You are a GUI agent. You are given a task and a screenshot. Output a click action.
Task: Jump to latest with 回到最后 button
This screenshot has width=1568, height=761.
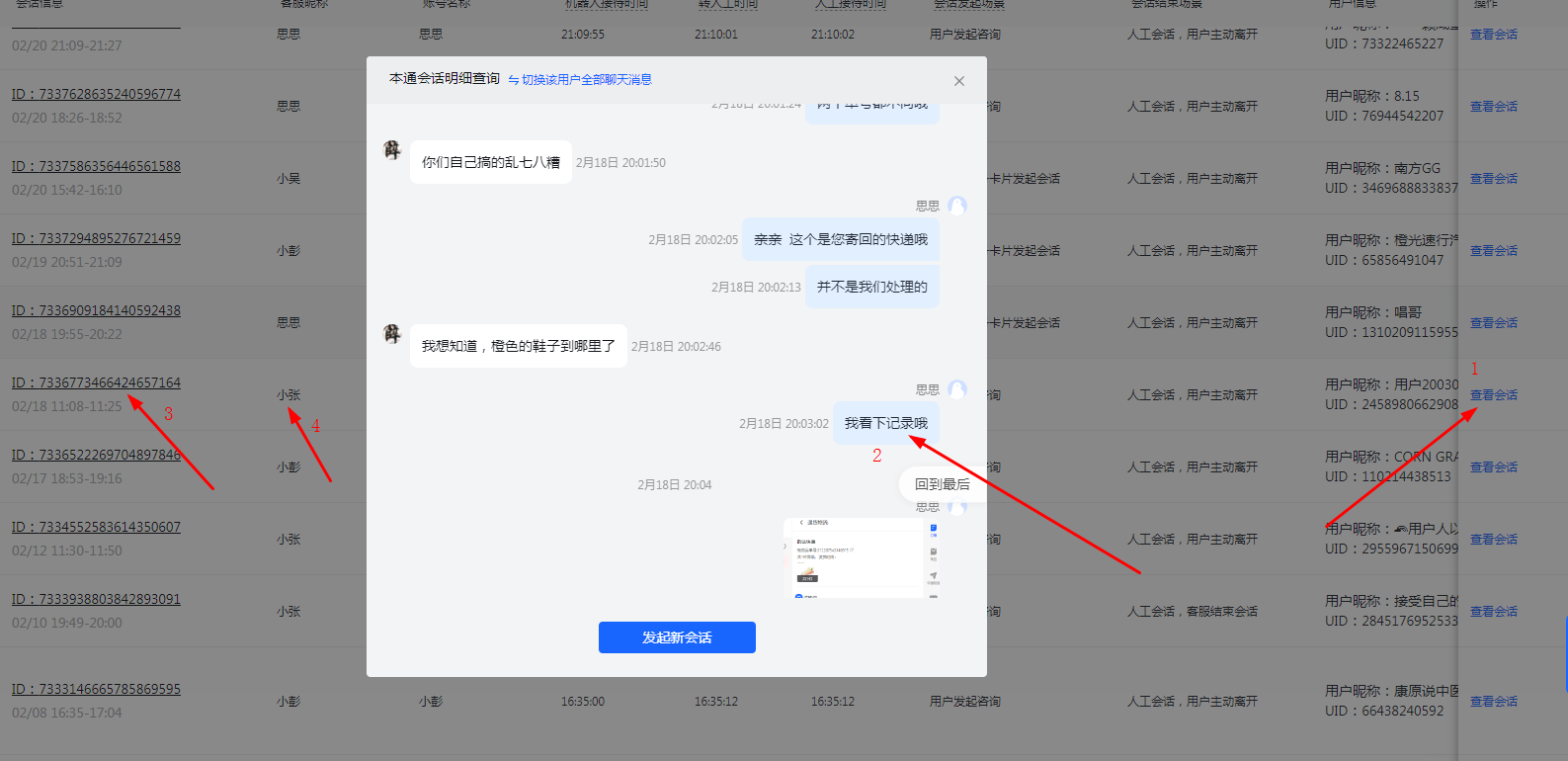click(942, 484)
